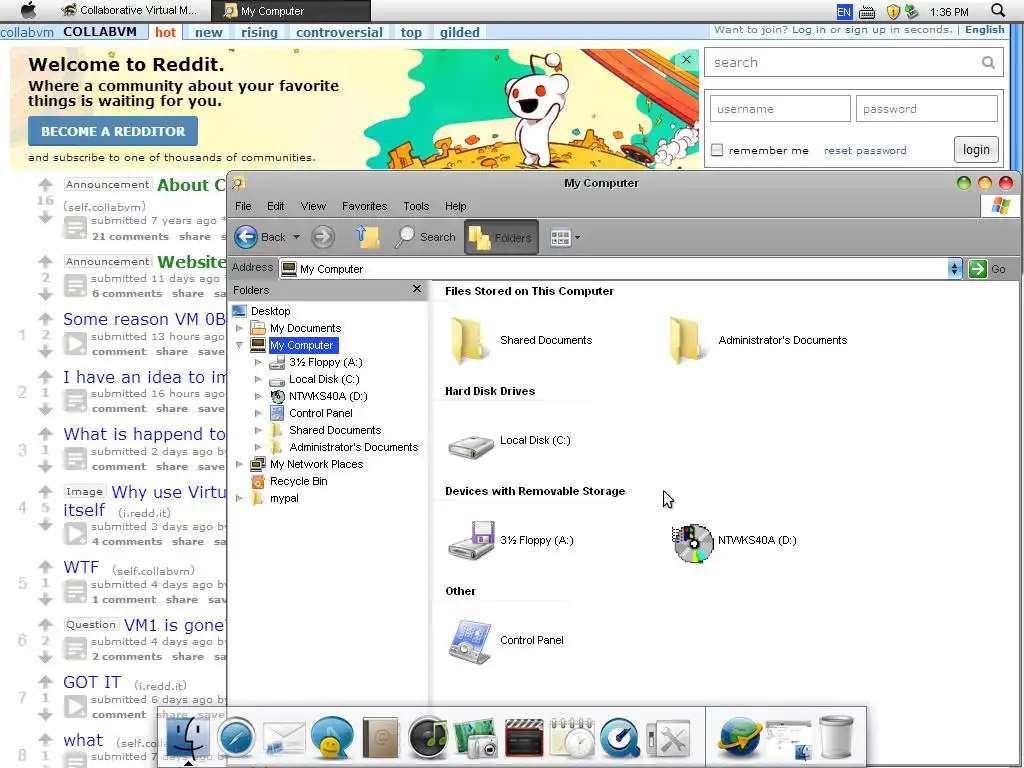Expand the mypal folder tree node
Viewport: 1024px width, 768px height.
click(x=240, y=498)
